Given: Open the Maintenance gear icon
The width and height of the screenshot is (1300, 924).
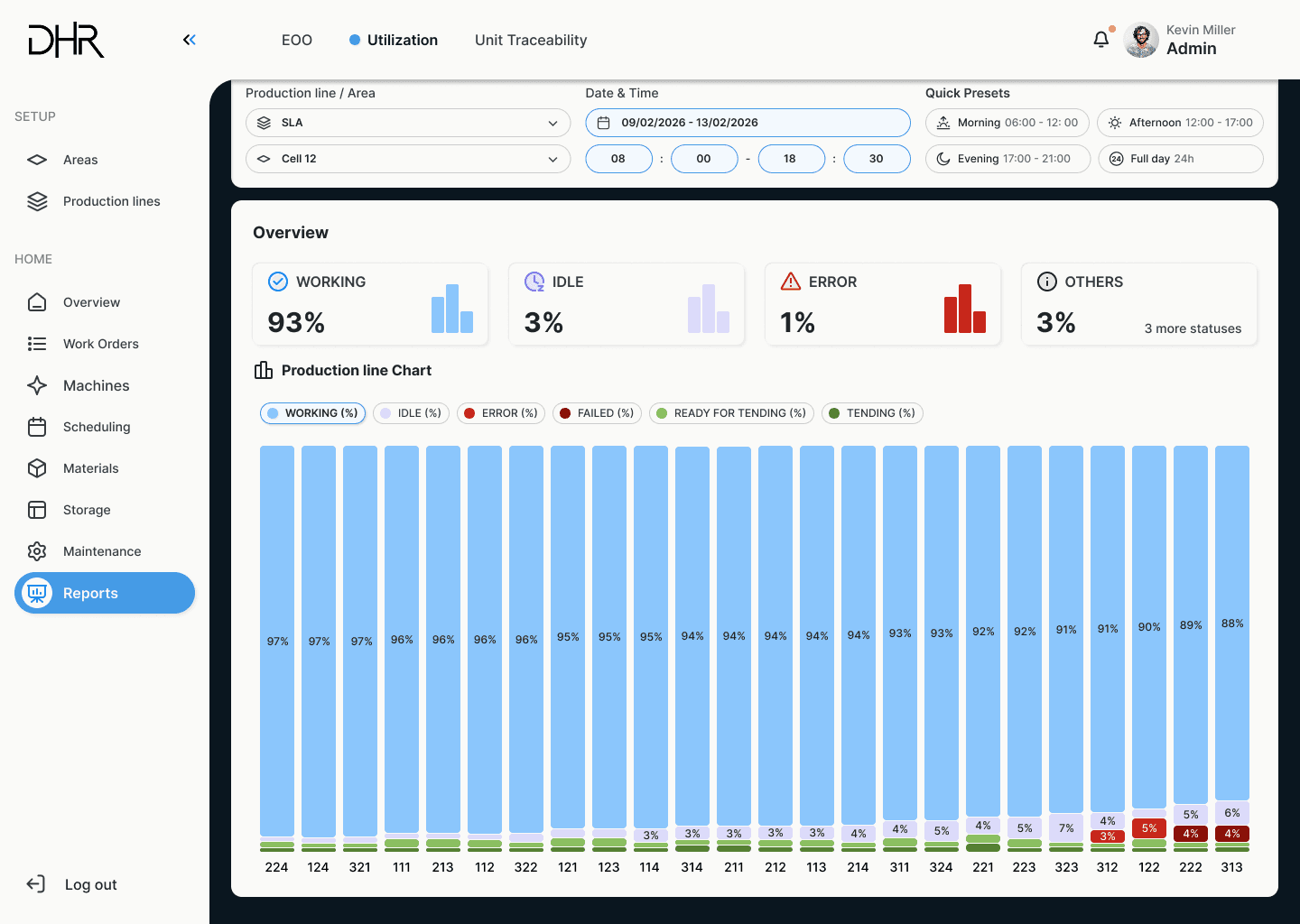Looking at the screenshot, I should click(x=37, y=550).
